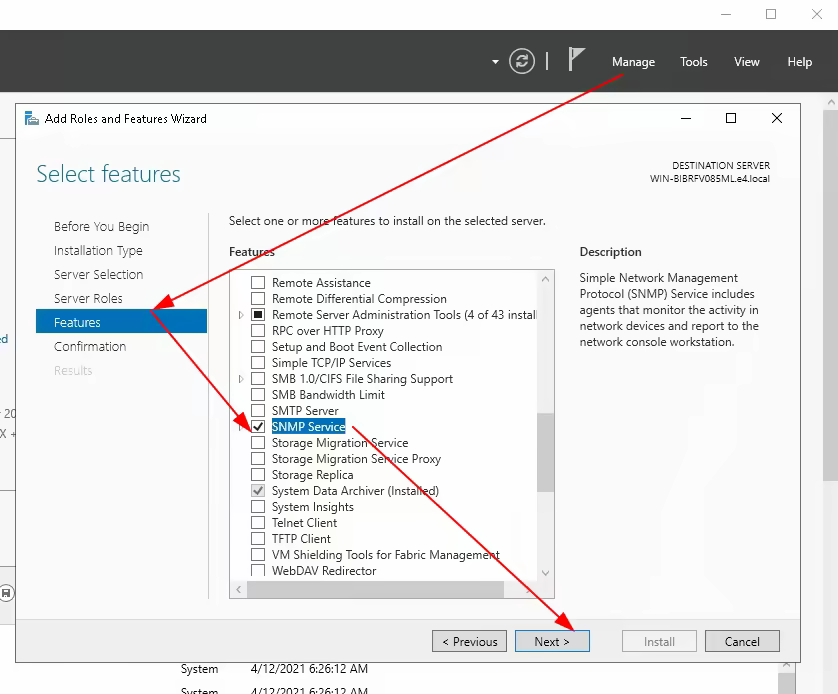The width and height of the screenshot is (838, 694).
Task: Click the down arrow of features list scrollbar
Action: (545, 573)
